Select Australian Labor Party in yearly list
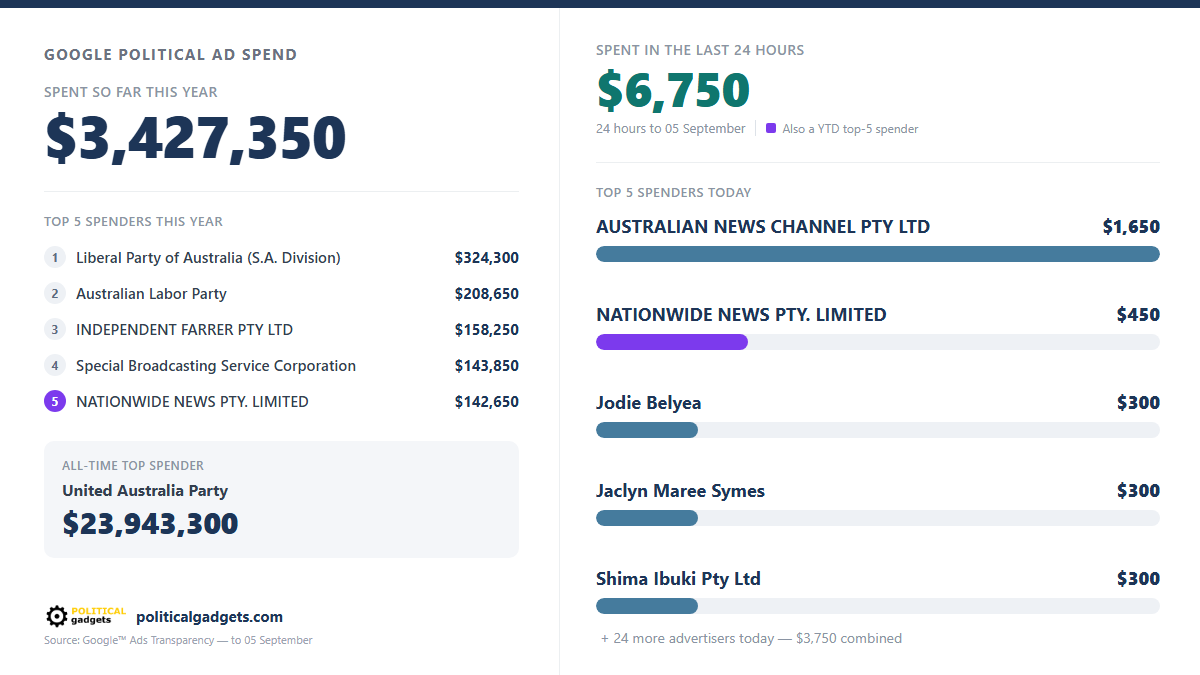 pos(151,294)
